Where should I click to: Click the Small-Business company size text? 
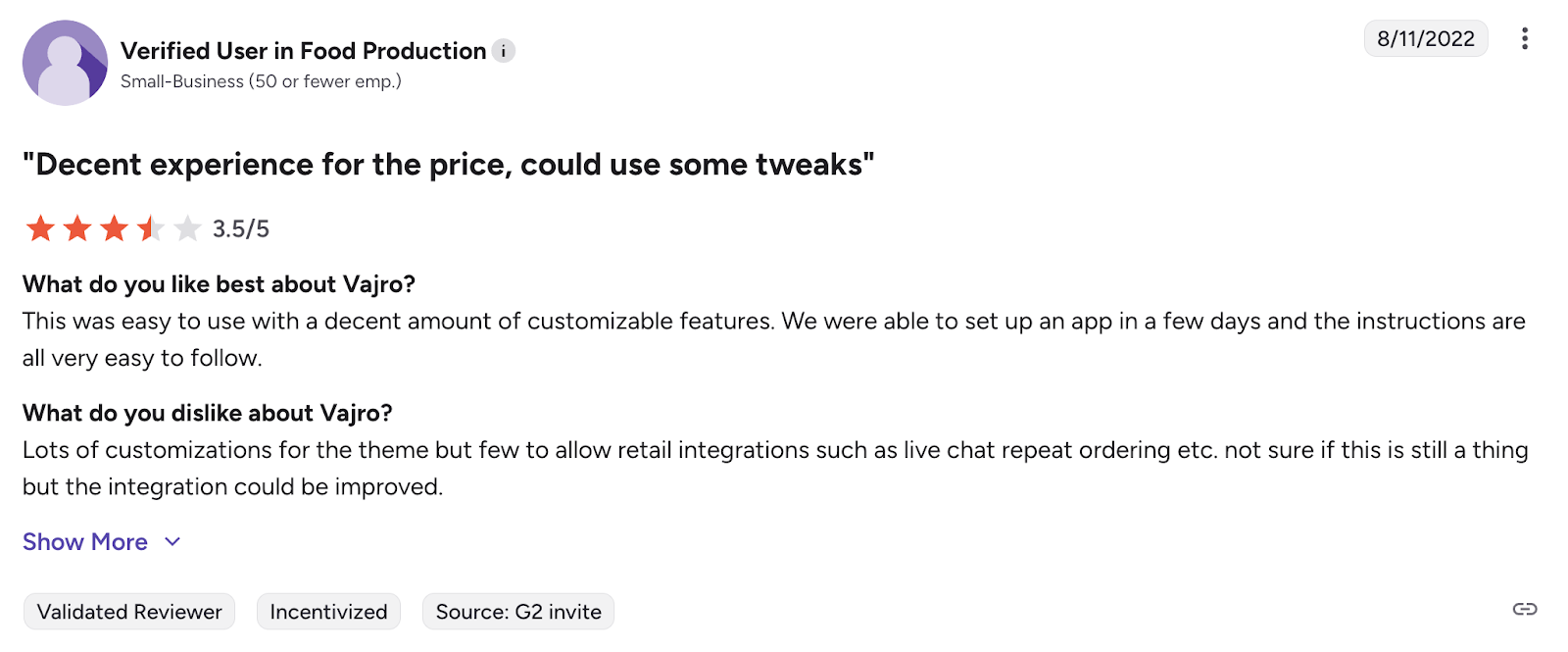point(260,81)
